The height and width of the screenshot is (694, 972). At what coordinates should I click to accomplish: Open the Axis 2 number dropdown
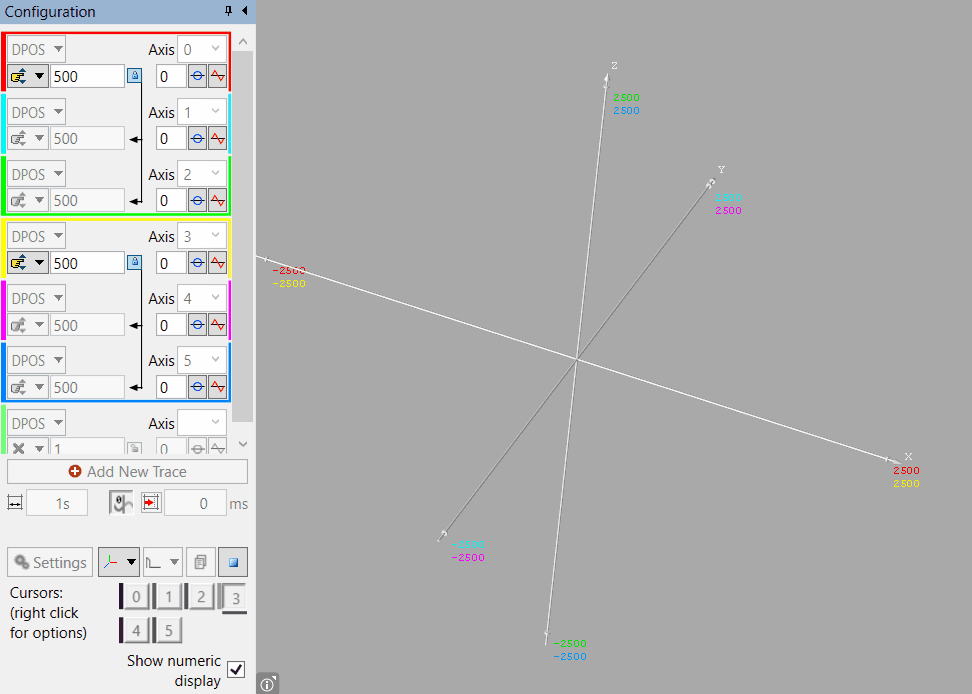201,174
